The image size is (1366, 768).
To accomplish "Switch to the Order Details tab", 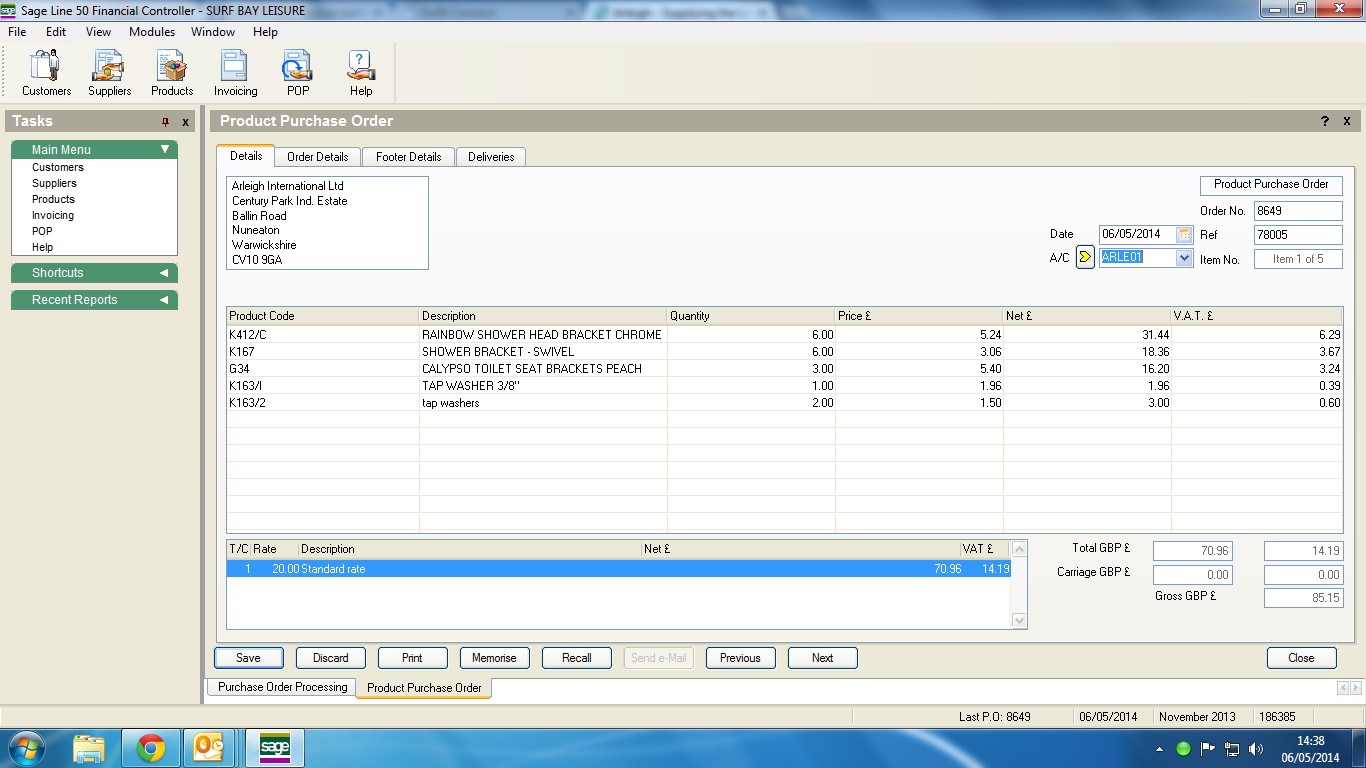I will point(317,157).
